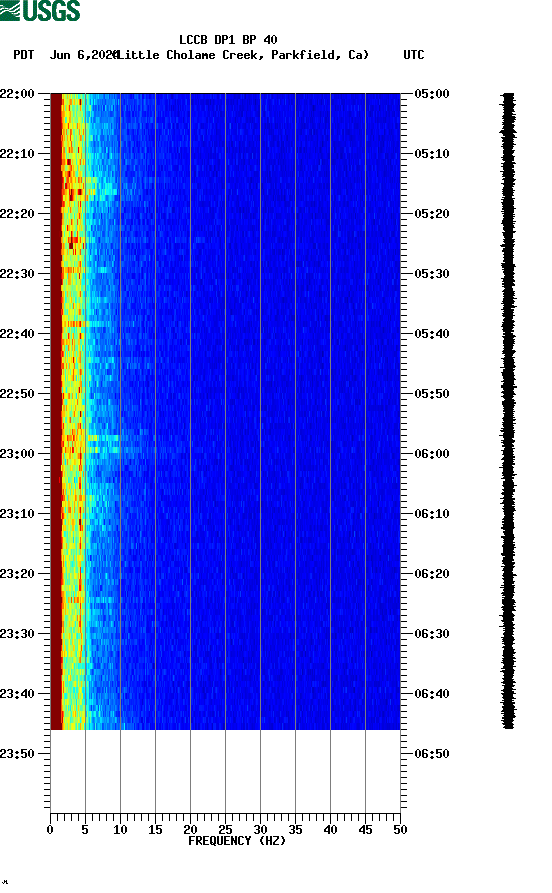This screenshot has width=552, height=893.
Task: Click the 10 Hz frequency axis label
Action: pyautogui.click(x=120, y=830)
